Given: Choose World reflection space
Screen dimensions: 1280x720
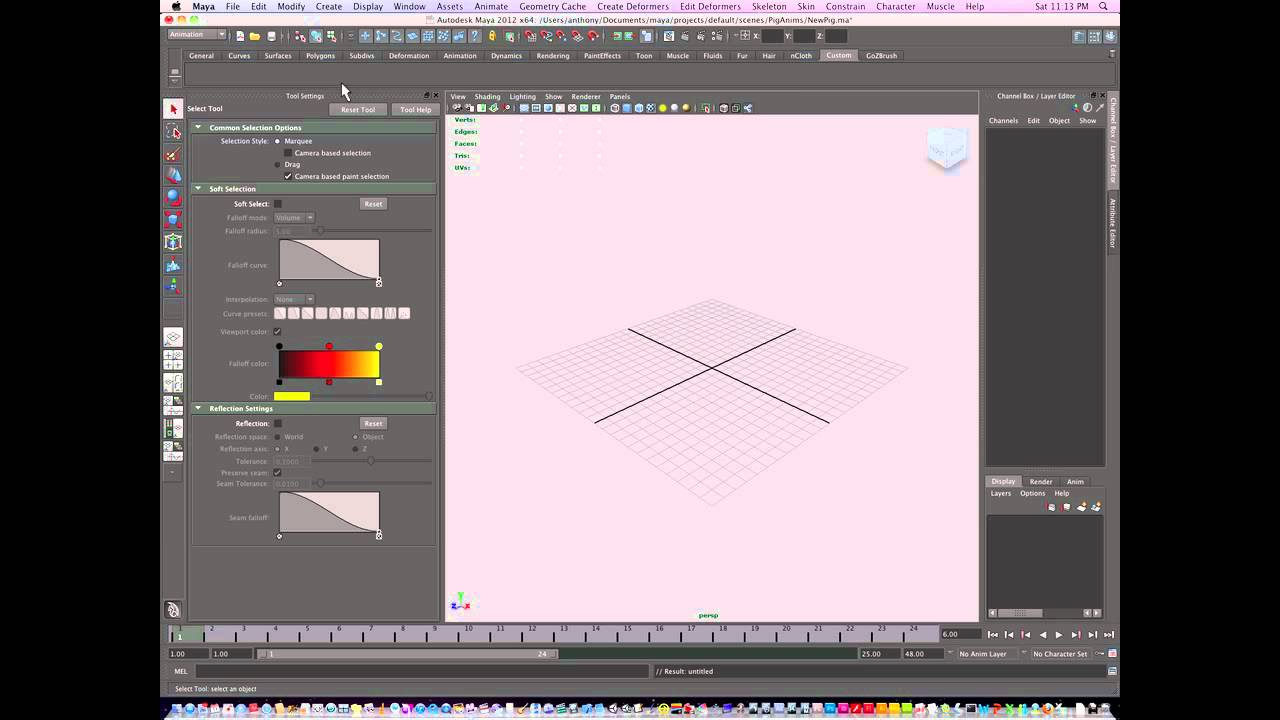Looking at the screenshot, I should (277, 437).
